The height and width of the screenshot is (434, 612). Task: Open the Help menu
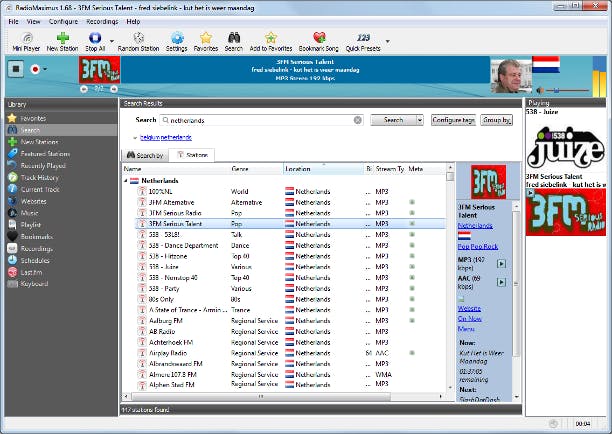point(133,21)
